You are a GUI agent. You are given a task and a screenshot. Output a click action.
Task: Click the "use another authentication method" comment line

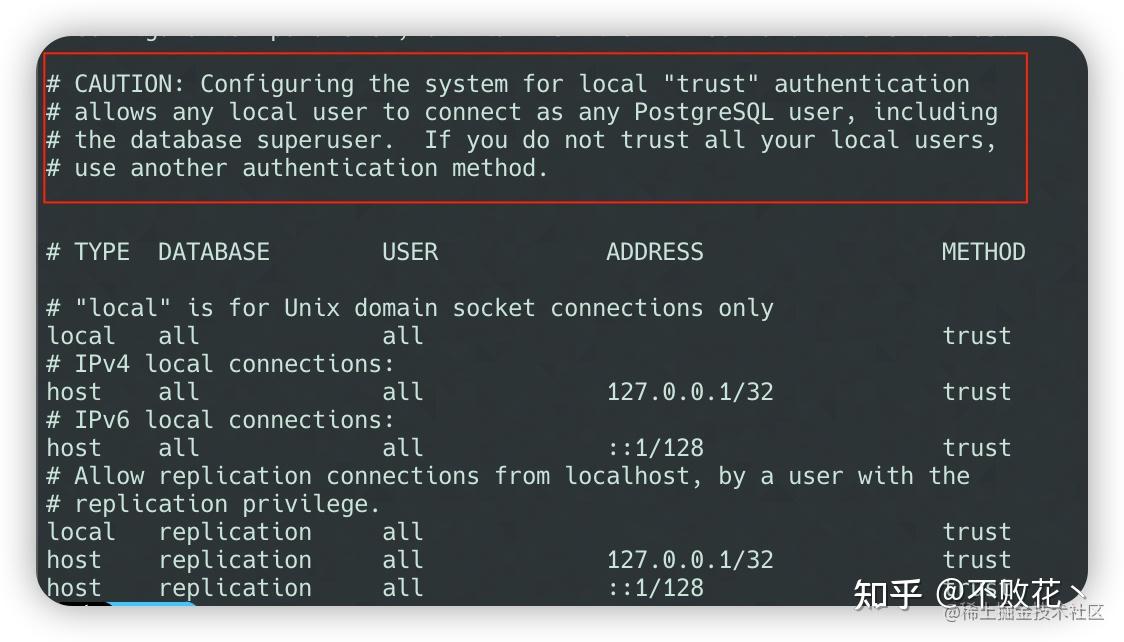click(298, 168)
